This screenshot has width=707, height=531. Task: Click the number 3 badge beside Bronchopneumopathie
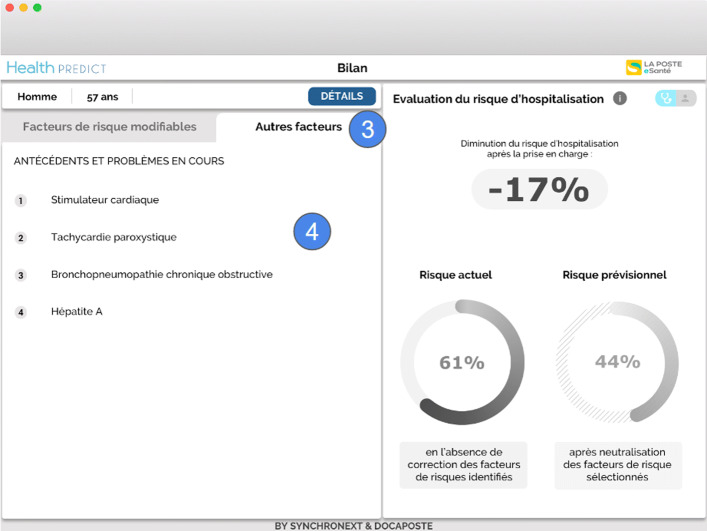point(21,275)
